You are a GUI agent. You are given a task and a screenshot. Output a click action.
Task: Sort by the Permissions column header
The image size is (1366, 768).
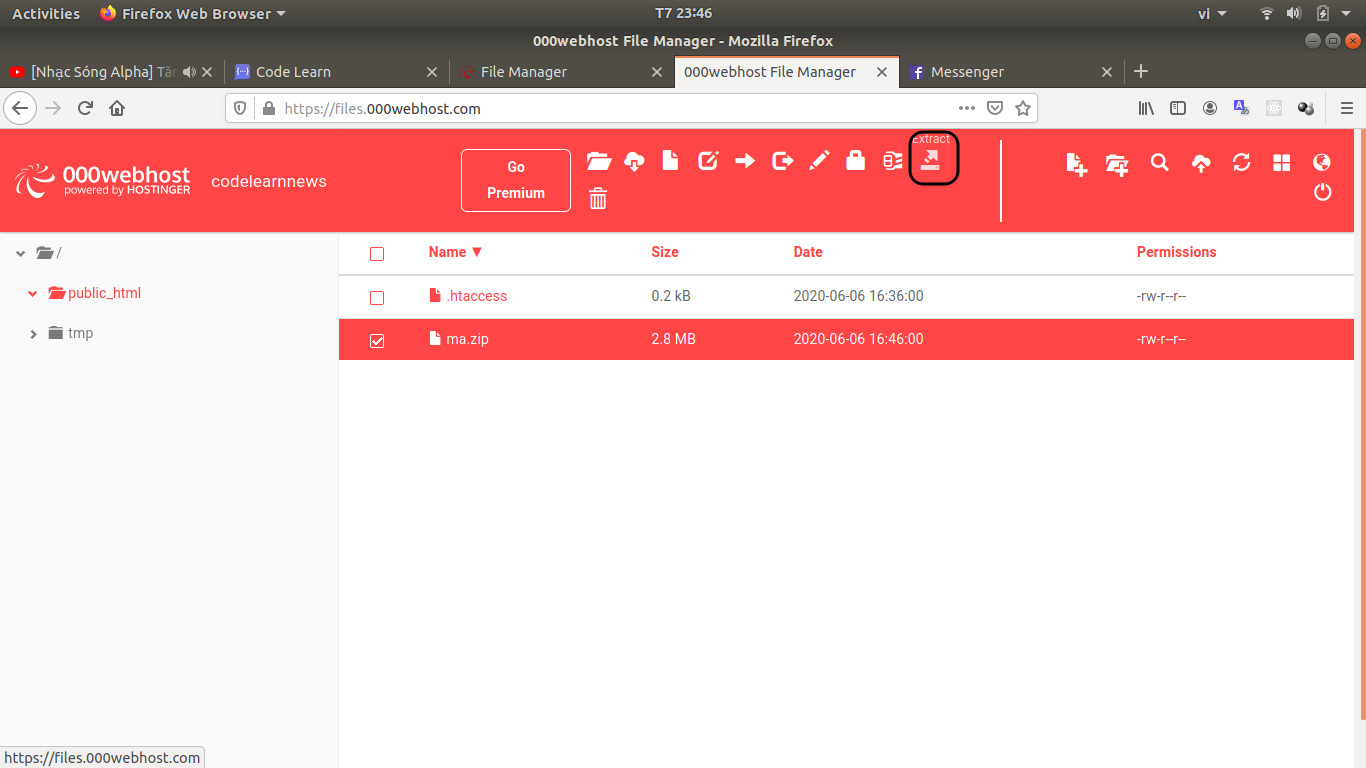[1176, 252]
